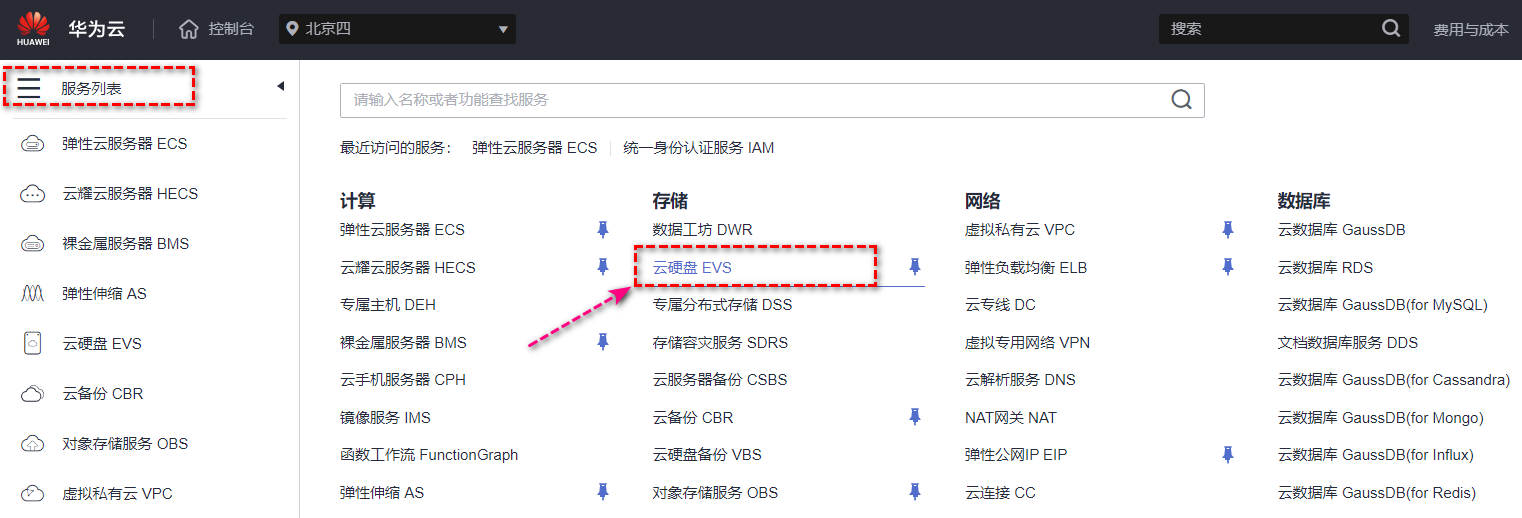Screen dimensions: 1522x518
Task: Open 云连接 CC service
Action: tap(1000, 492)
